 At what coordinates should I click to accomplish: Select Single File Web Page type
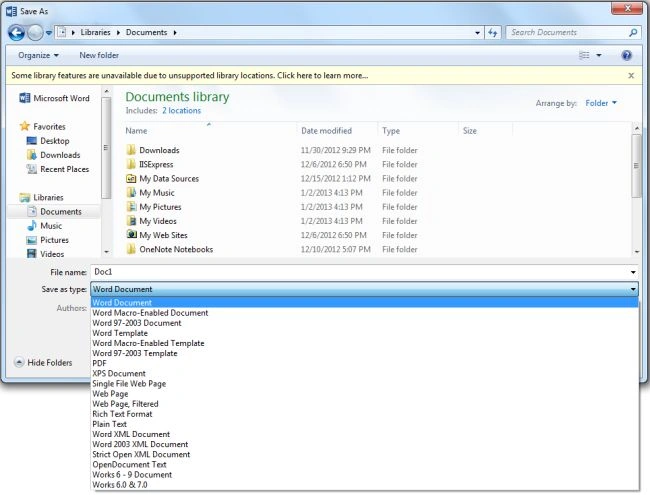364,384
